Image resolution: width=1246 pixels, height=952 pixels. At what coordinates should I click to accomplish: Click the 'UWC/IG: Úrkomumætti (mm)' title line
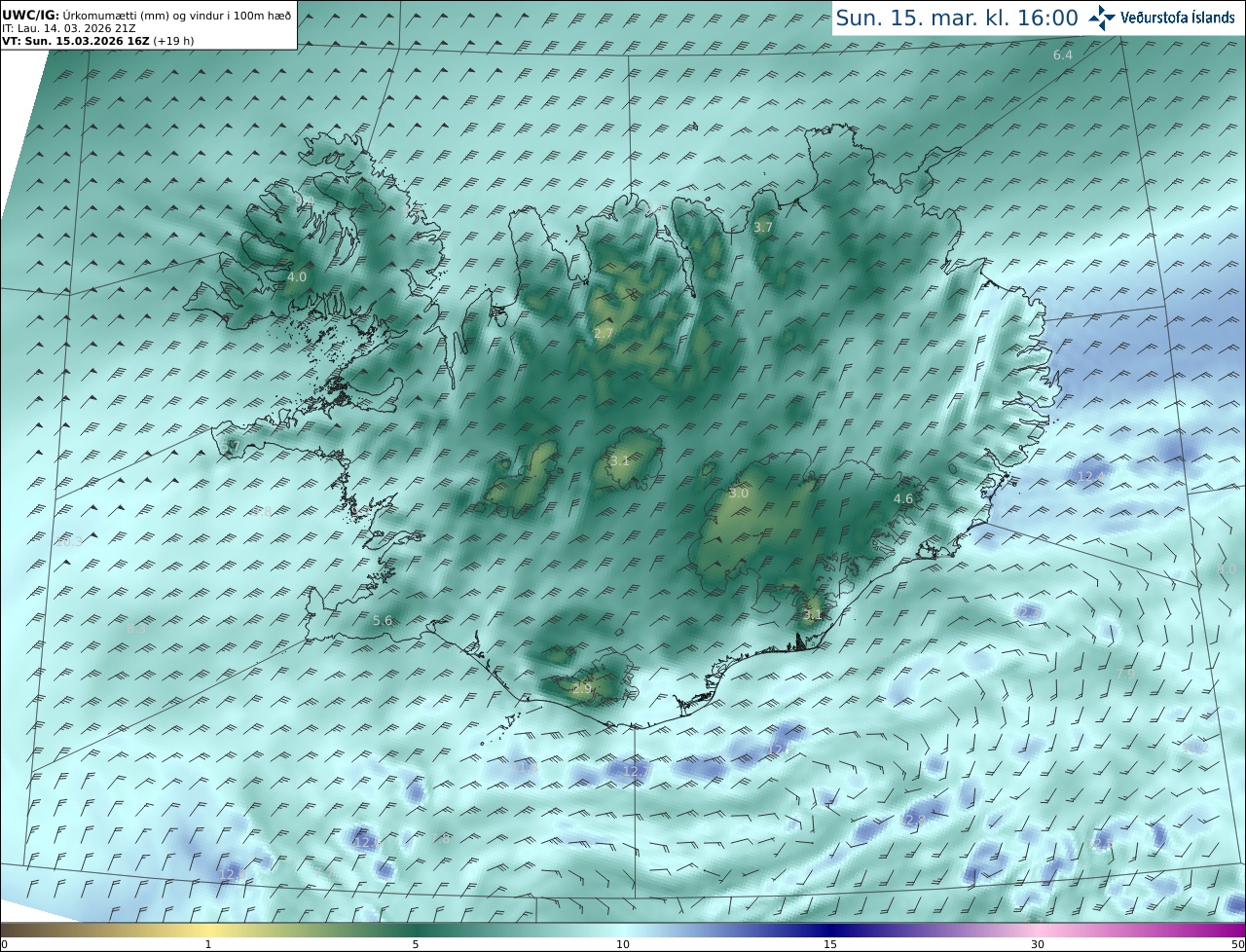pyautogui.click(x=146, y=16)
